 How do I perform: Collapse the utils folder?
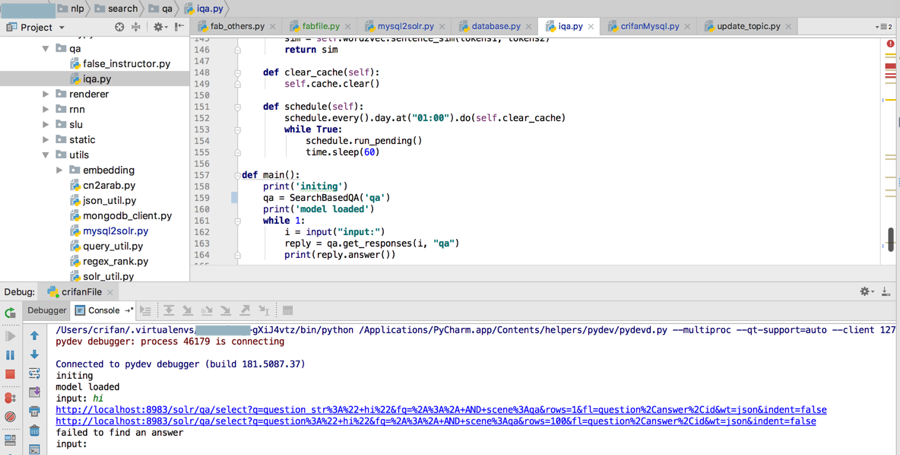45,155
